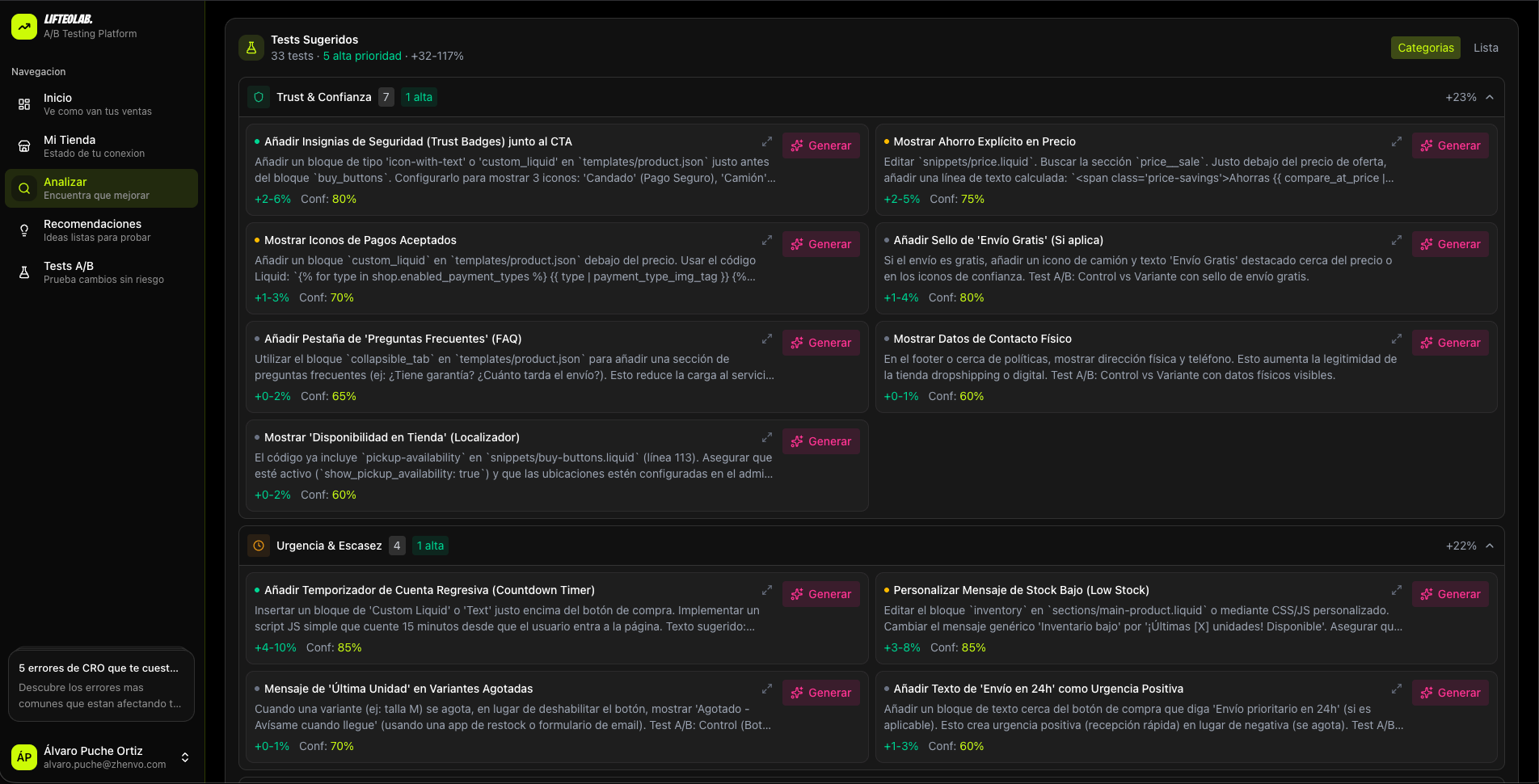Screen dimensions: 1539x784
Task: Click the expand arrow on Añadir Insignias de Seguridad card
Action: [766, 141]
